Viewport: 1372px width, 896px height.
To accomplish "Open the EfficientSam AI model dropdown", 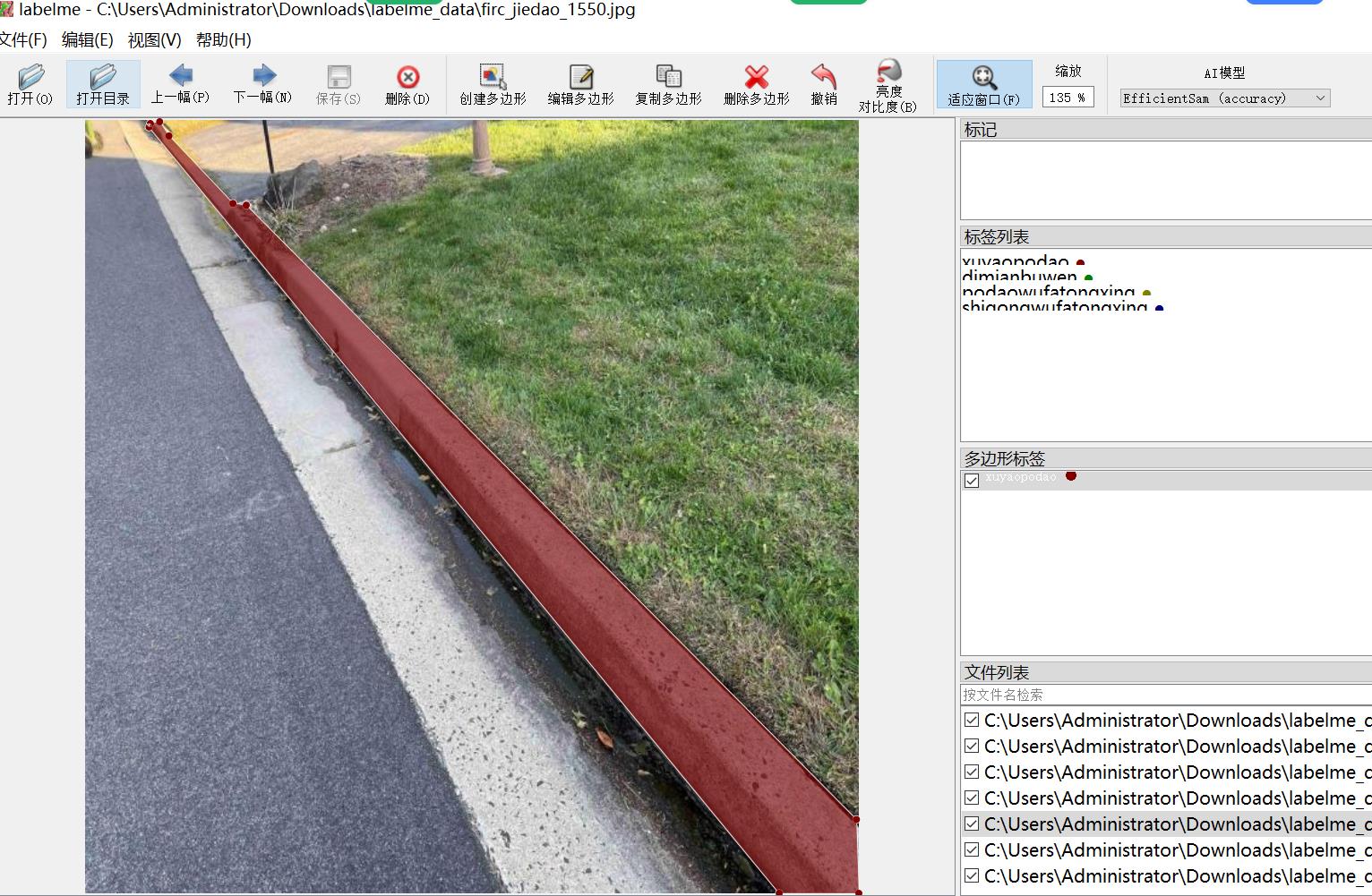I will [1224, 98].
